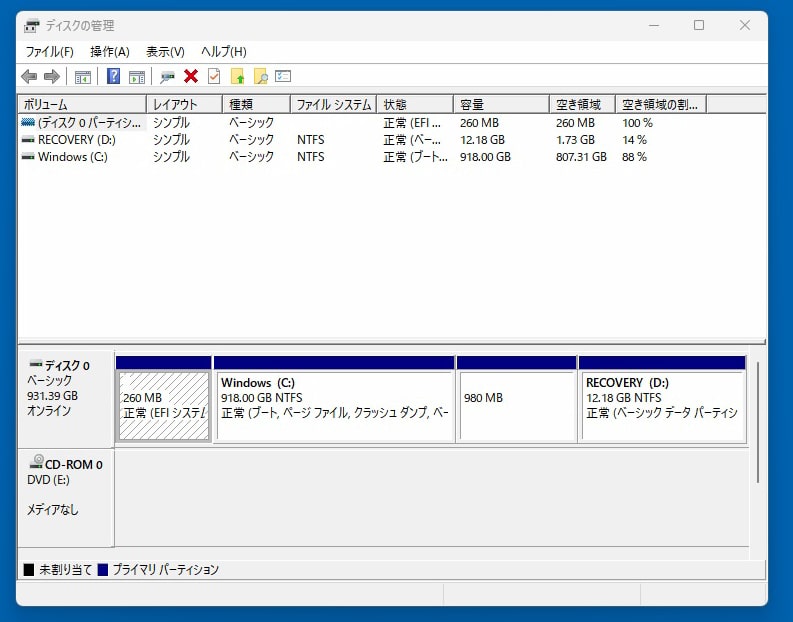Click the back arrow toolbar icon
793x622 pixels.
29,76
